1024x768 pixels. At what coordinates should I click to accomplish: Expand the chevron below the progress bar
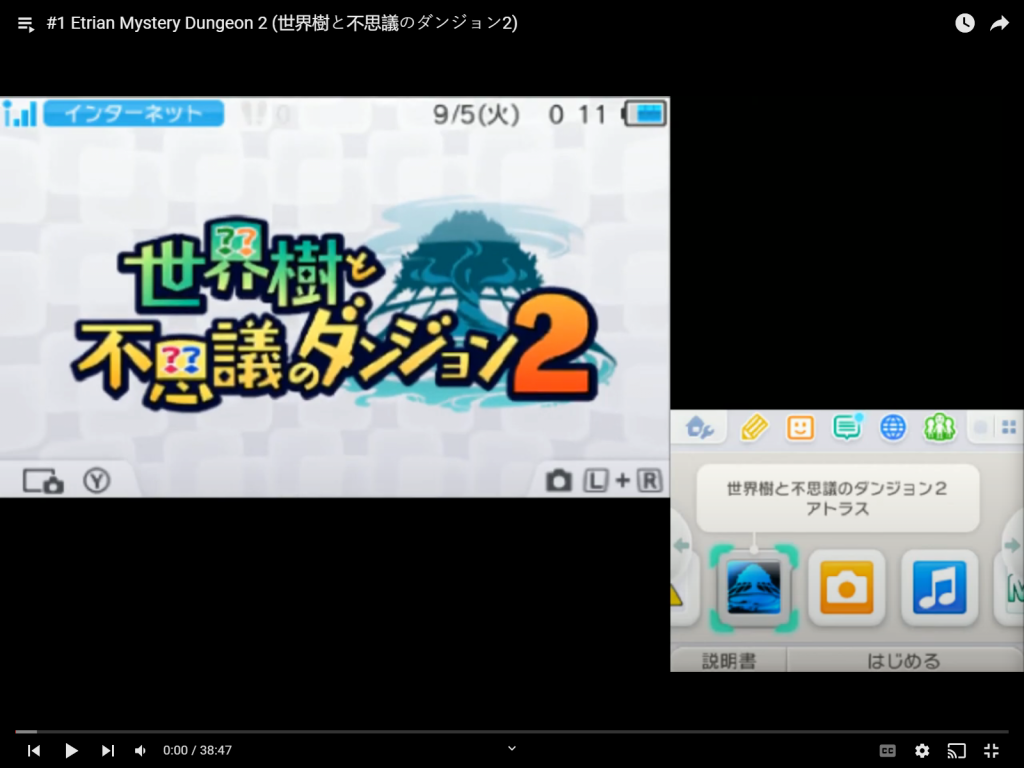point(512,748)
